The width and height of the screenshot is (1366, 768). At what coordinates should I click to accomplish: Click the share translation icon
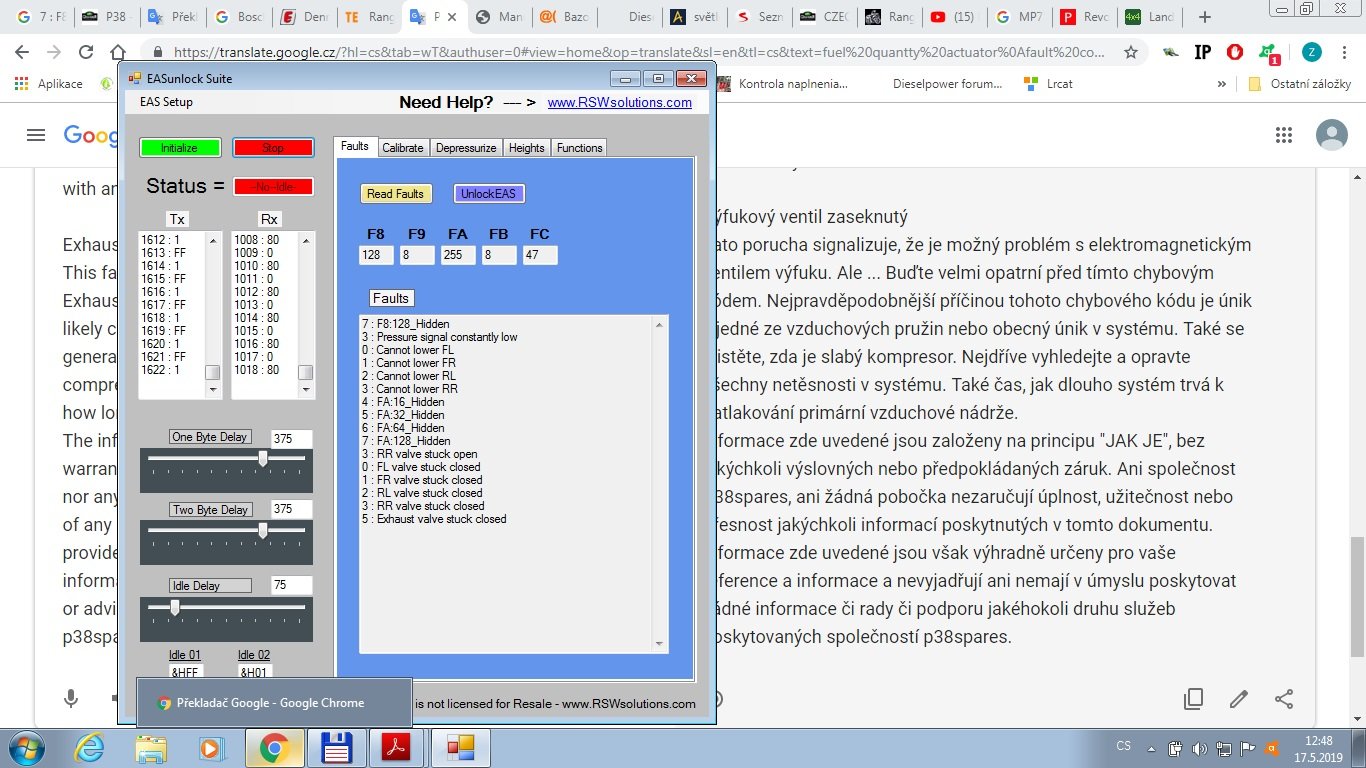(1285, 699)
